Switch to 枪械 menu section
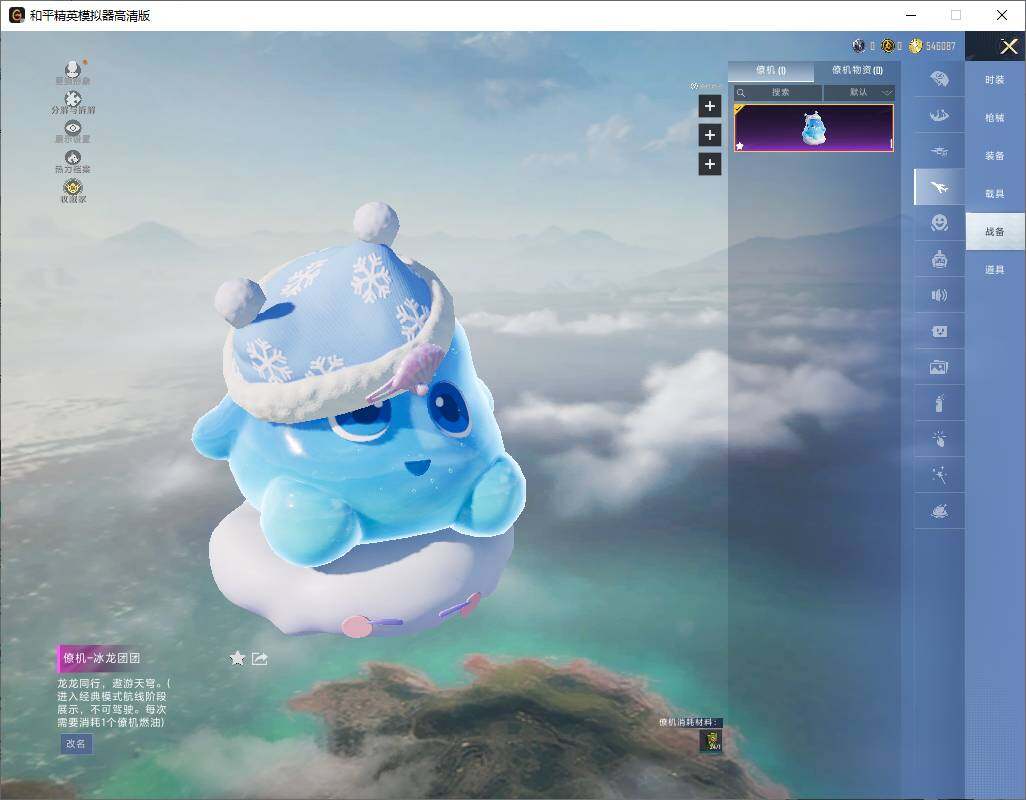This screenshot has height=800, width=1026. point(995,118)
